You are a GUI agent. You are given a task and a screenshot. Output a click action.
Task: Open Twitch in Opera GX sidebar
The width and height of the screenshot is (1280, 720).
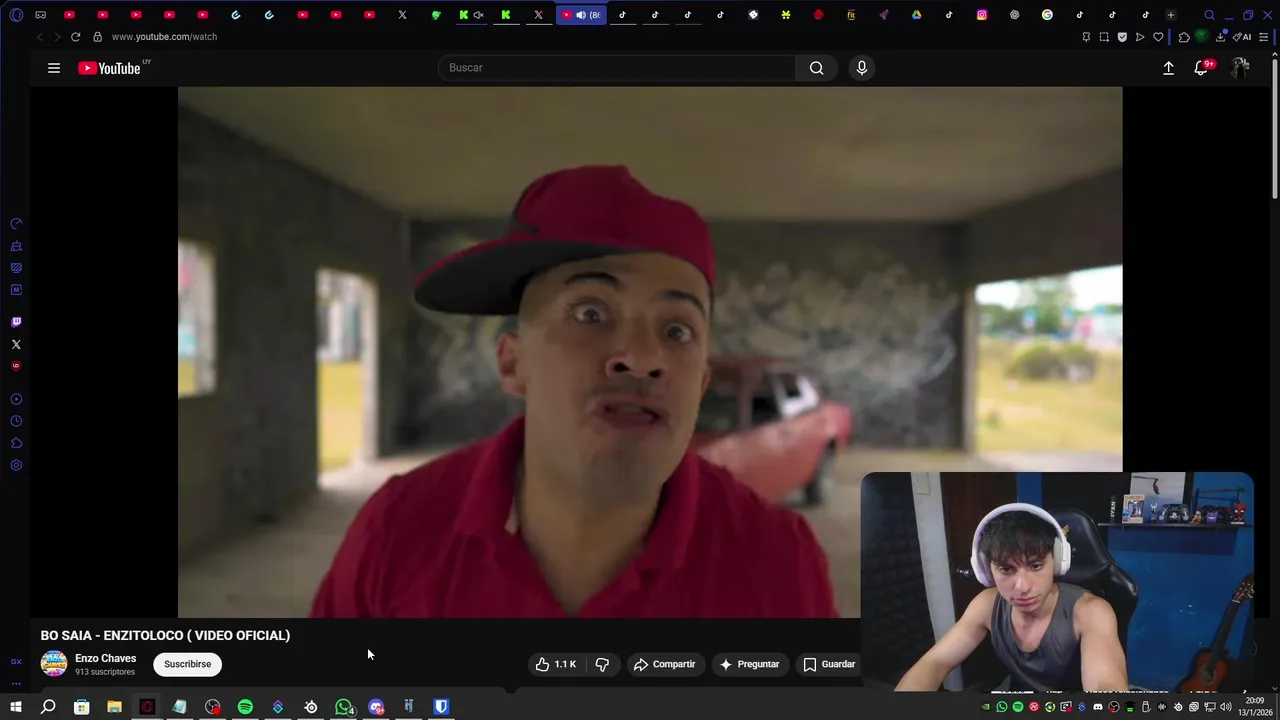(16, 322)
